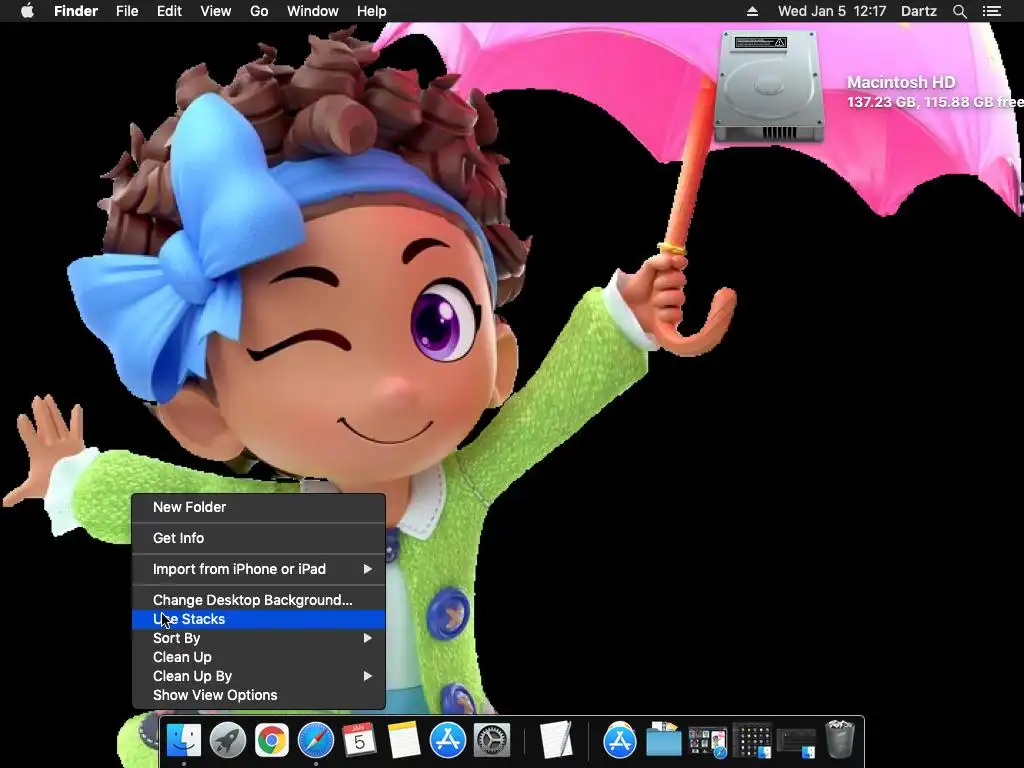1024x768 pixels.
Task: Open the Trash in the Dock
Action: pyautogui.click(x=840, y=739)
